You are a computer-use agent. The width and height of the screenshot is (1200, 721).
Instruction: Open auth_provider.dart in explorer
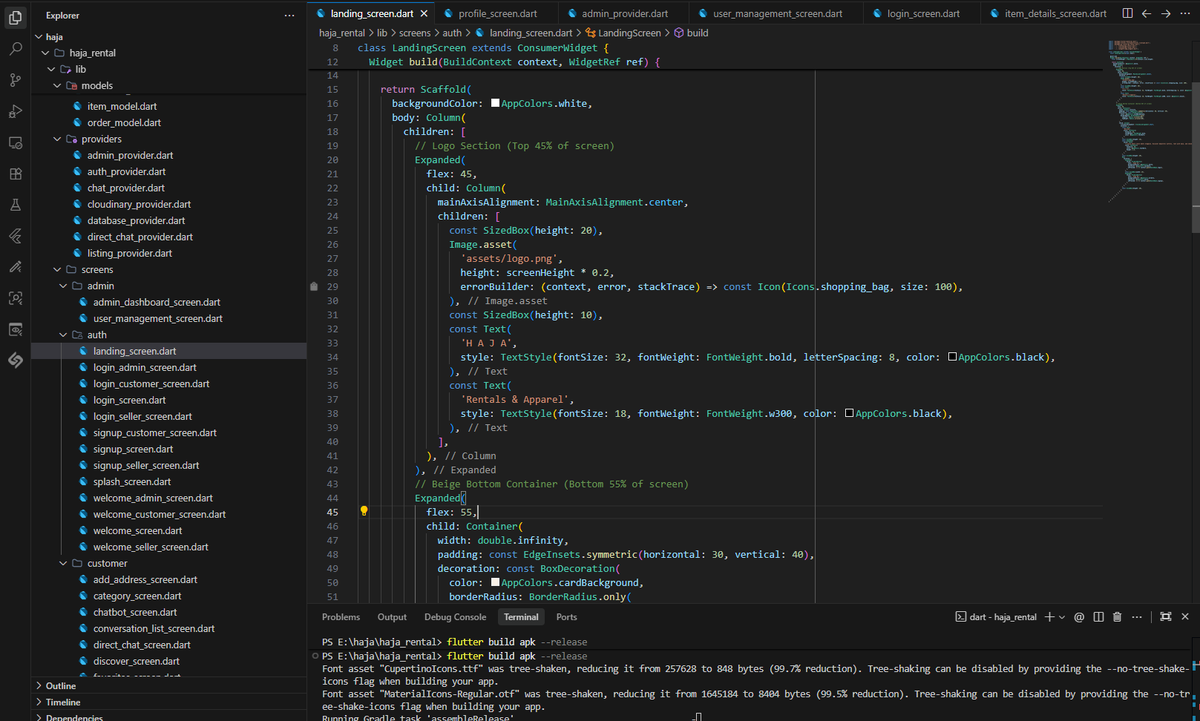126,172
